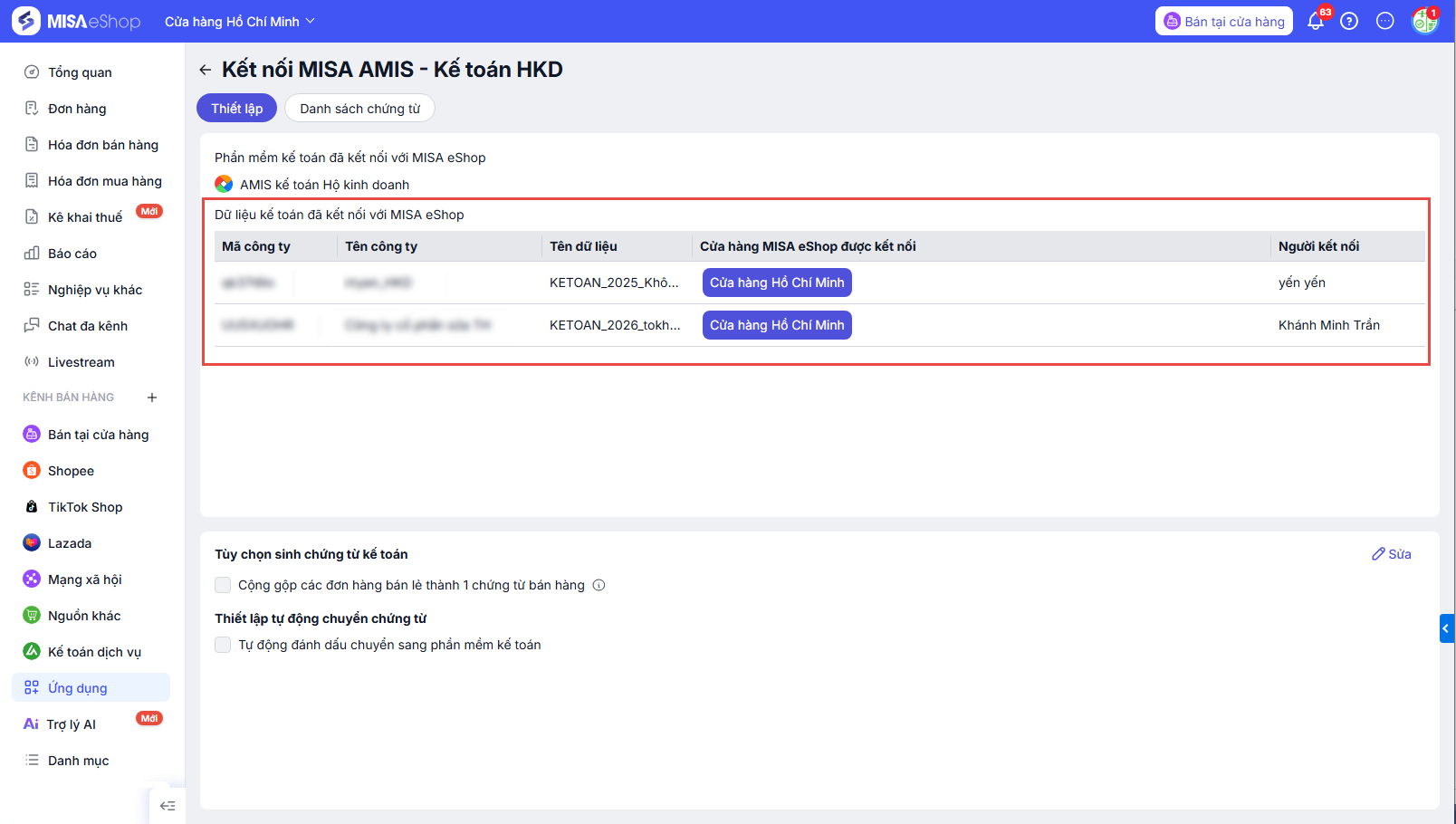Open Livestream in the sidebar
This screenshot has width=1456, height=824.
click(91, 362)
